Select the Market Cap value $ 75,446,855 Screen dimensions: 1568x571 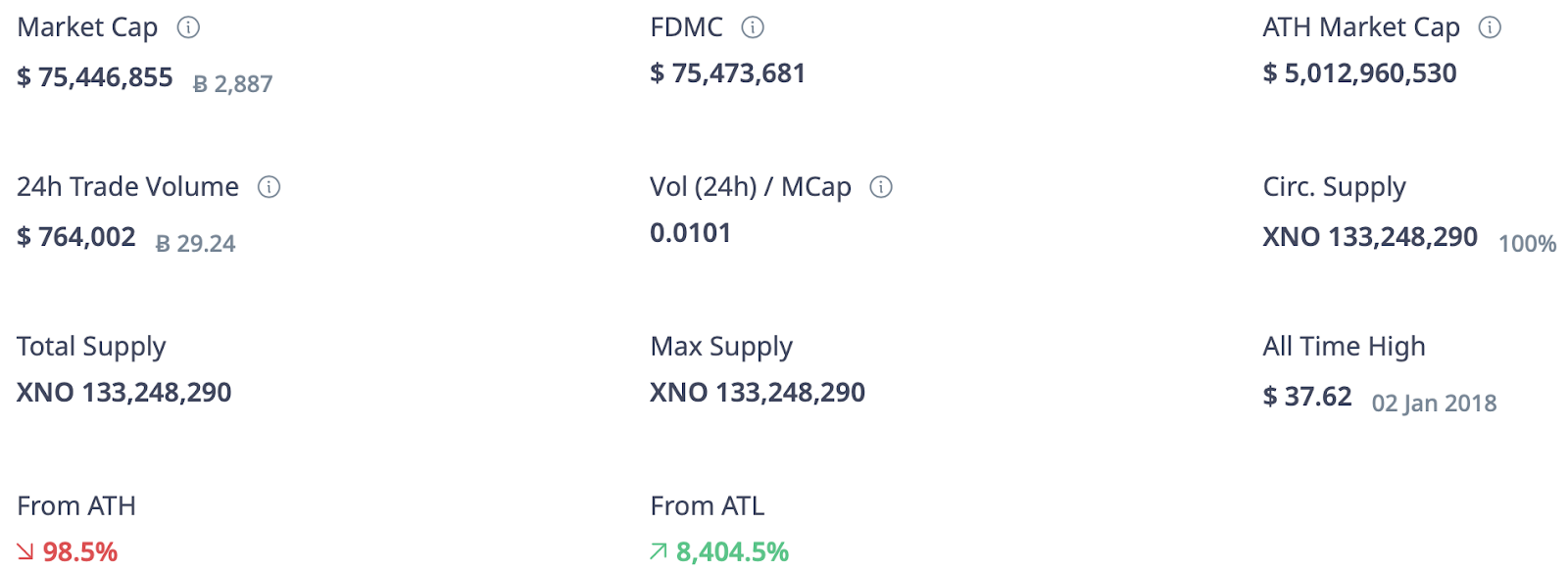(95, 76)
